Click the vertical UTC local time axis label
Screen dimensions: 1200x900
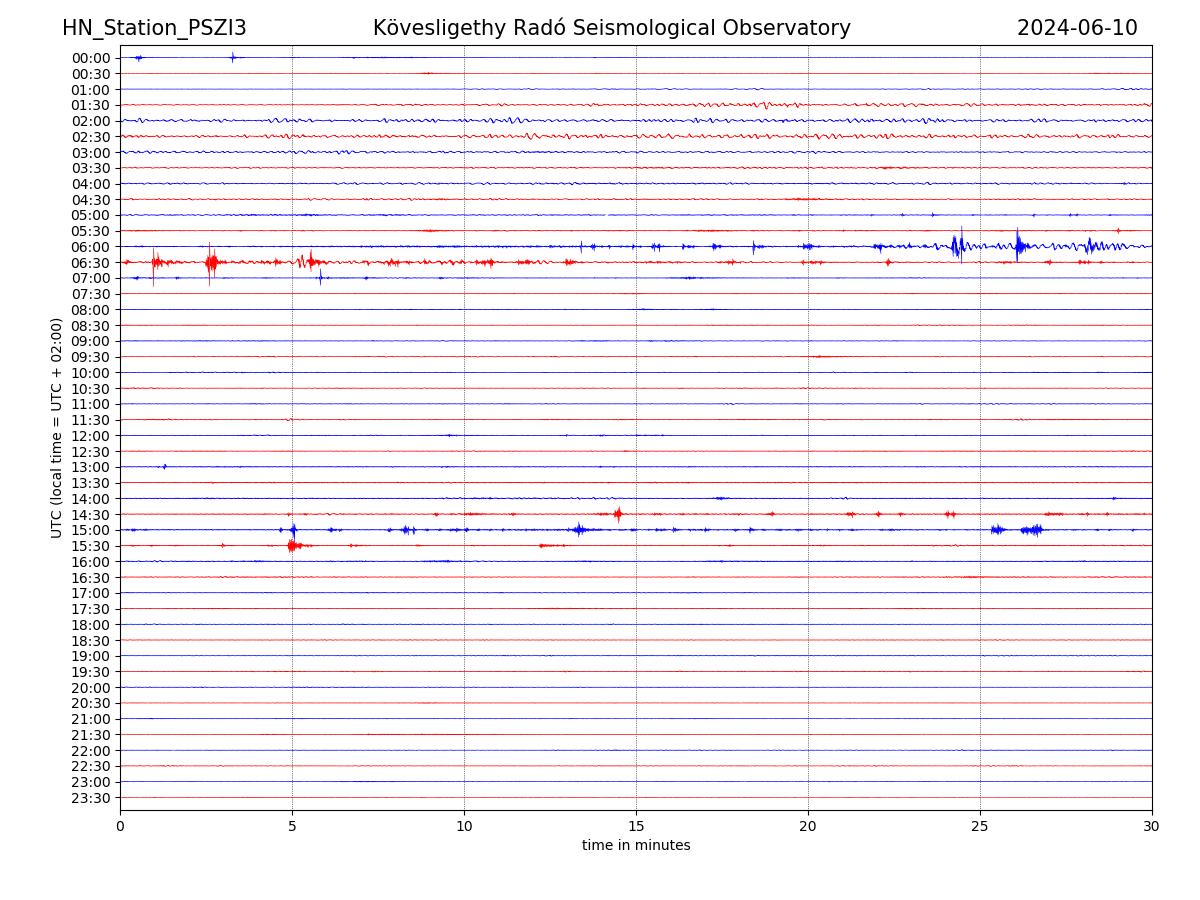point(57,428)
